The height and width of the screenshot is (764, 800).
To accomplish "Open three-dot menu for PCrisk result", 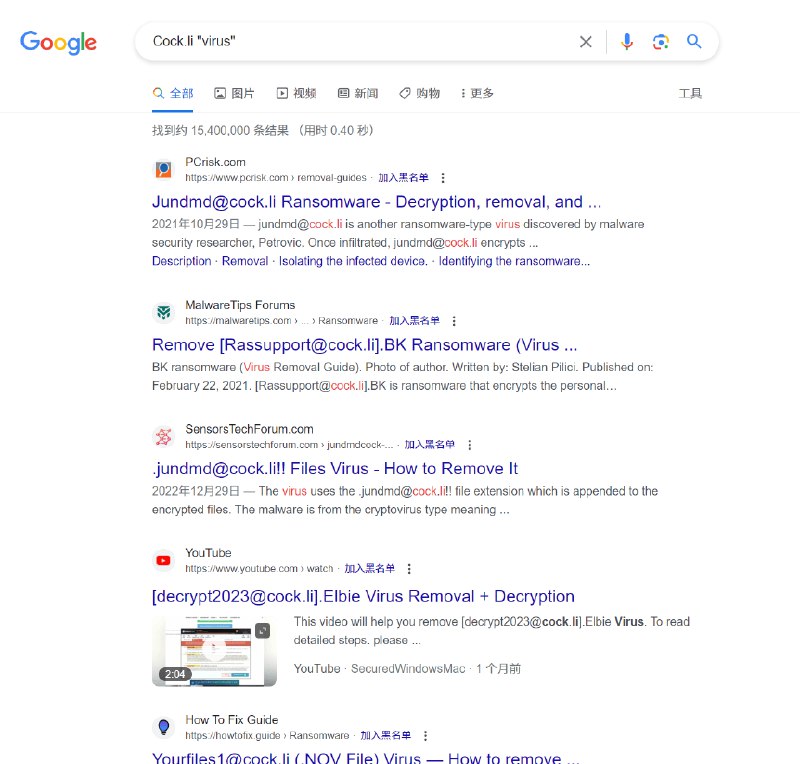I will pos(443,178).
